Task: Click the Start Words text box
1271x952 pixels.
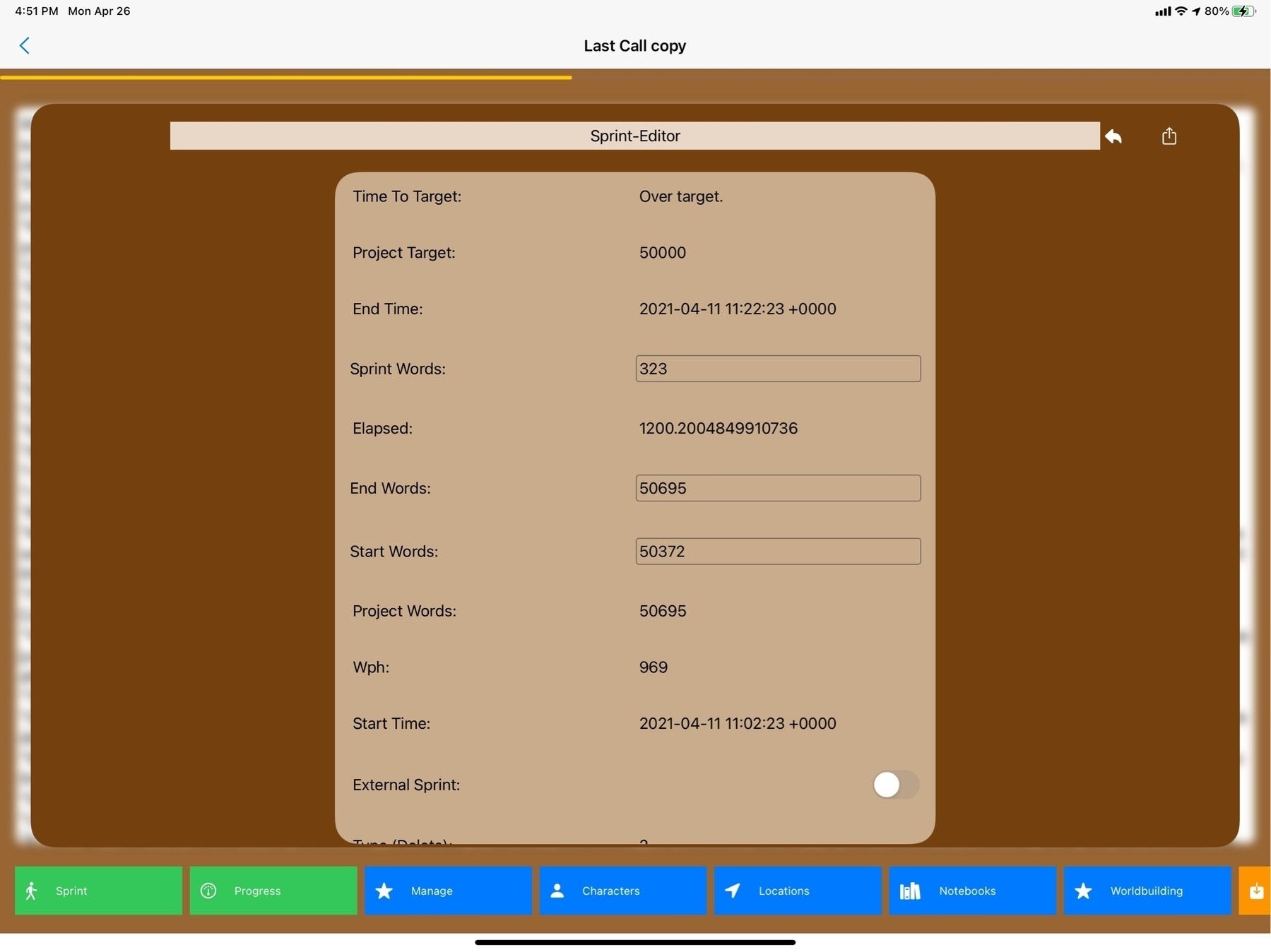Action: click(x=777, y=552)
